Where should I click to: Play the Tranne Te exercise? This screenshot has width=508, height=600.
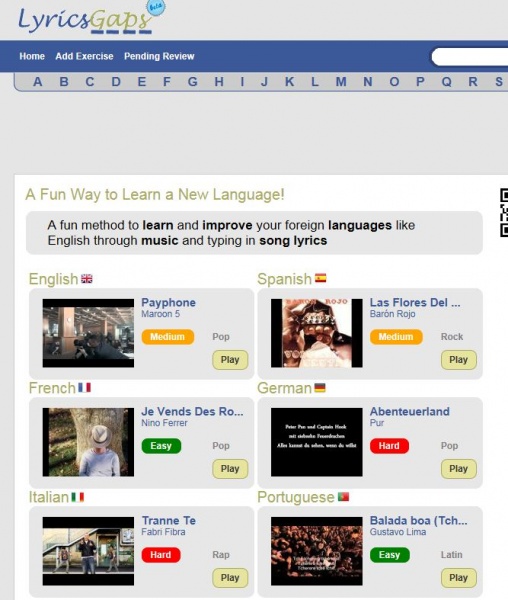pyautogui.click(x=230, y=578)
